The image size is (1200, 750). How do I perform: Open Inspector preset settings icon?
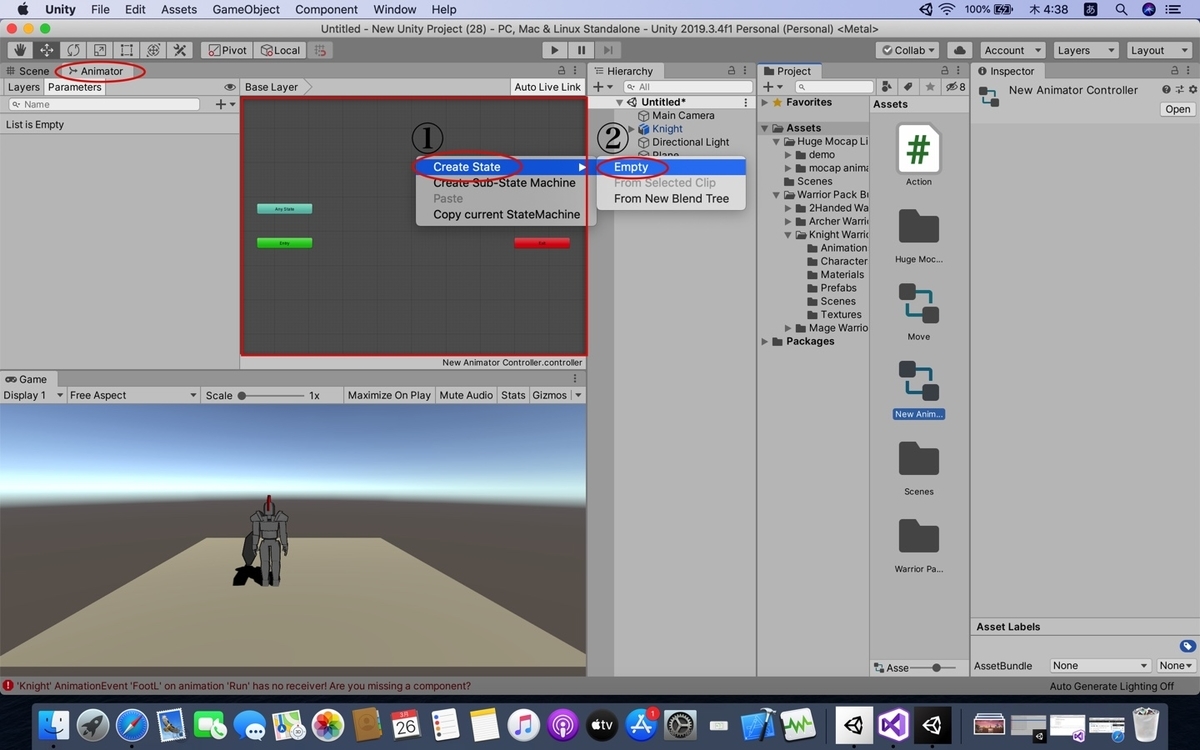(x=1178, y=90)
